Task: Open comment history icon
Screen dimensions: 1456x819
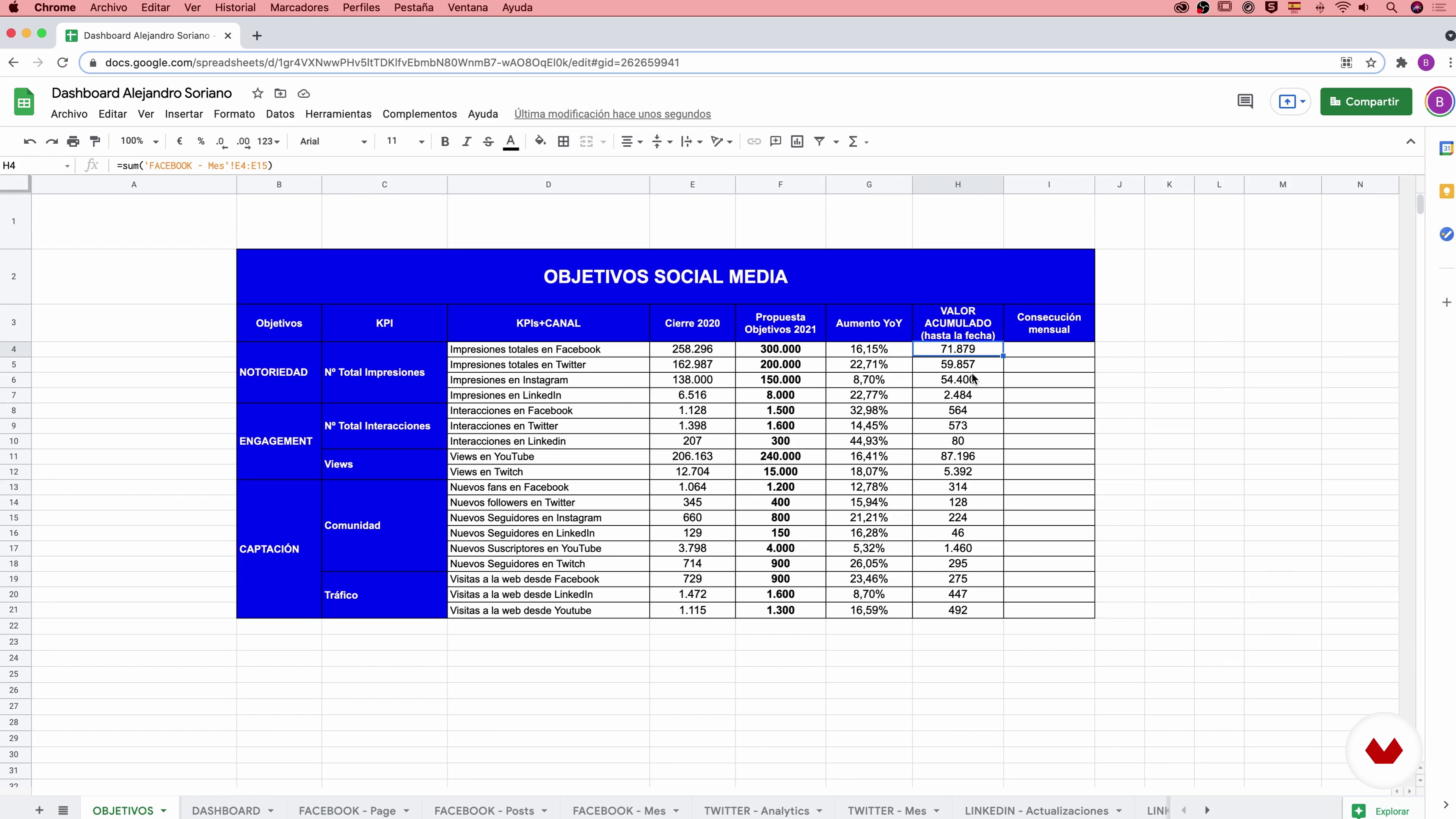Action: point(1245,102)
